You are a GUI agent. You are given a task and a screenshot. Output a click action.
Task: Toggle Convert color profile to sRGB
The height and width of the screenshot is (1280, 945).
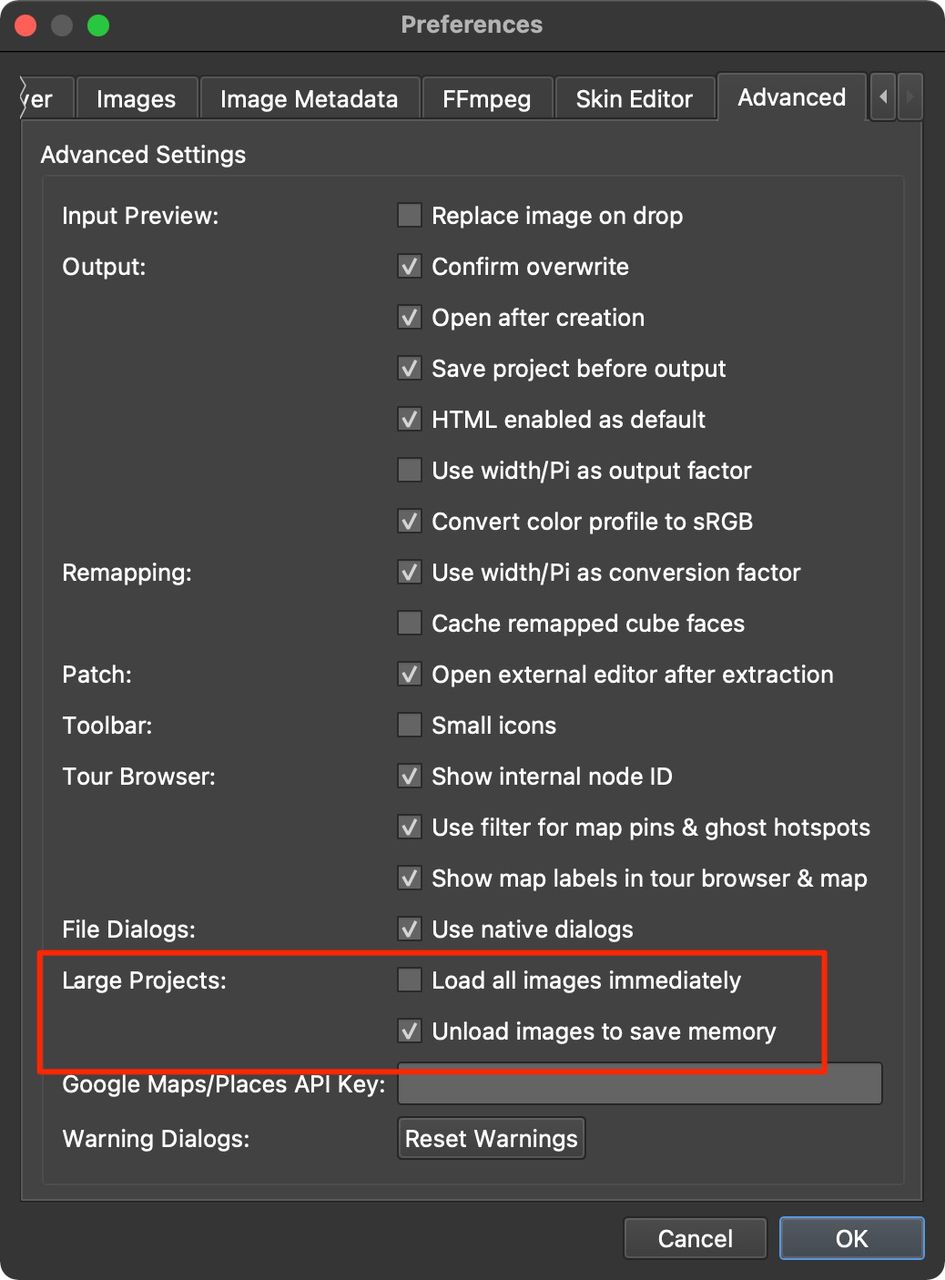click(x=409, y=521)
